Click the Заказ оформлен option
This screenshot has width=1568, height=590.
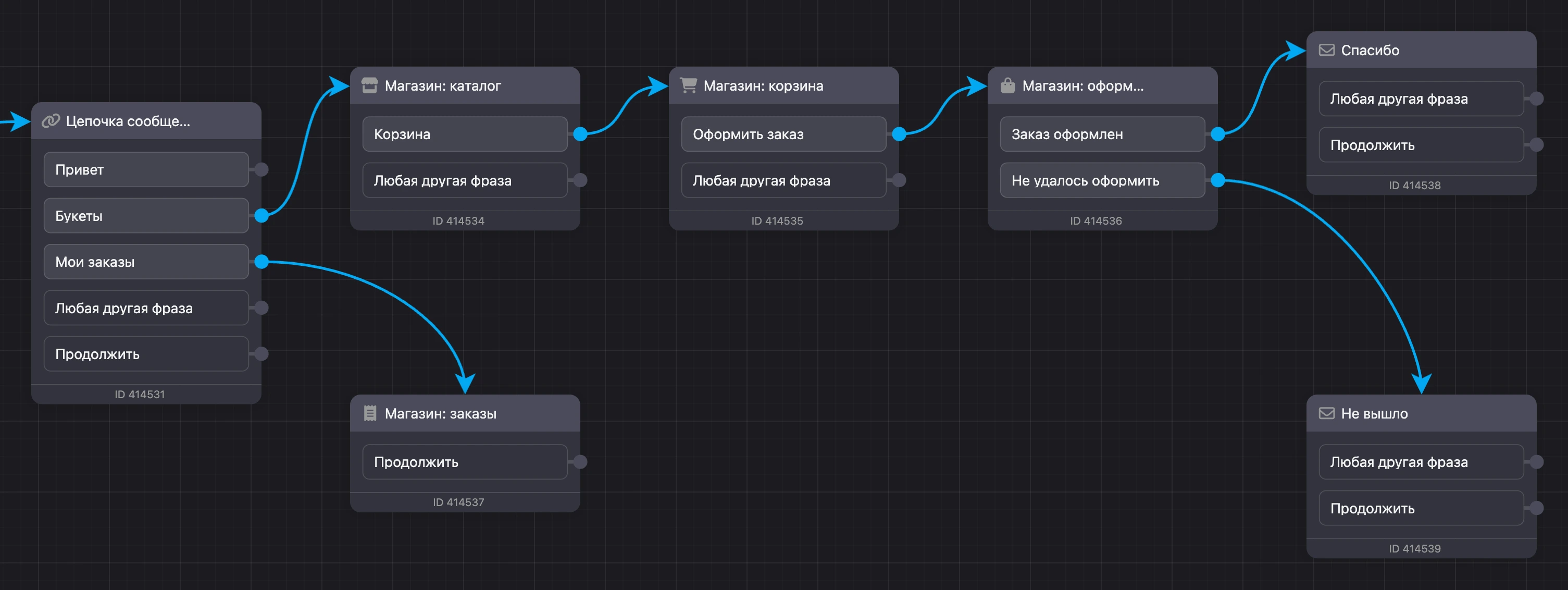click(1102, 134)
